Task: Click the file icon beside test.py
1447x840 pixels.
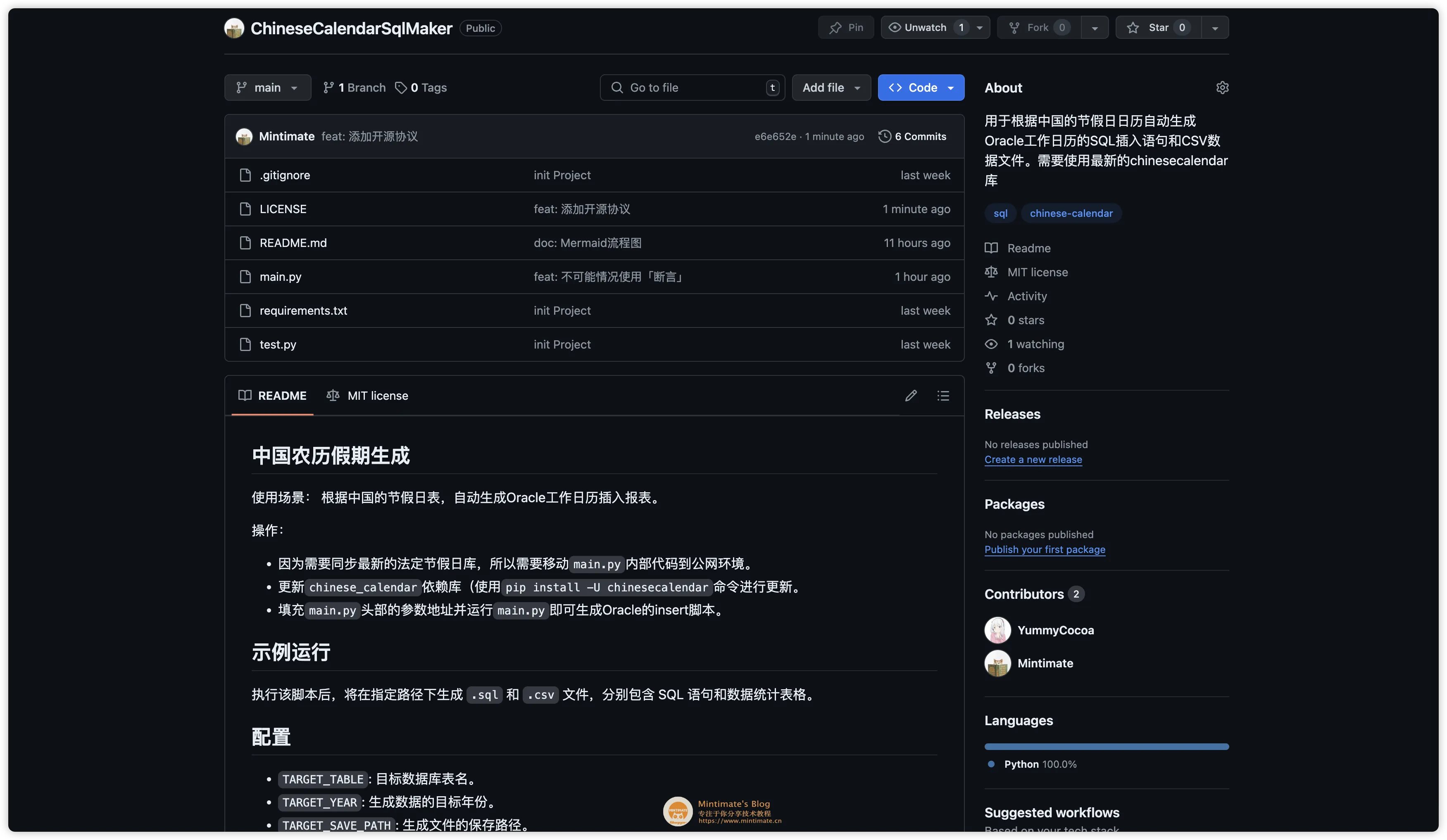Action: coord(245,344)
